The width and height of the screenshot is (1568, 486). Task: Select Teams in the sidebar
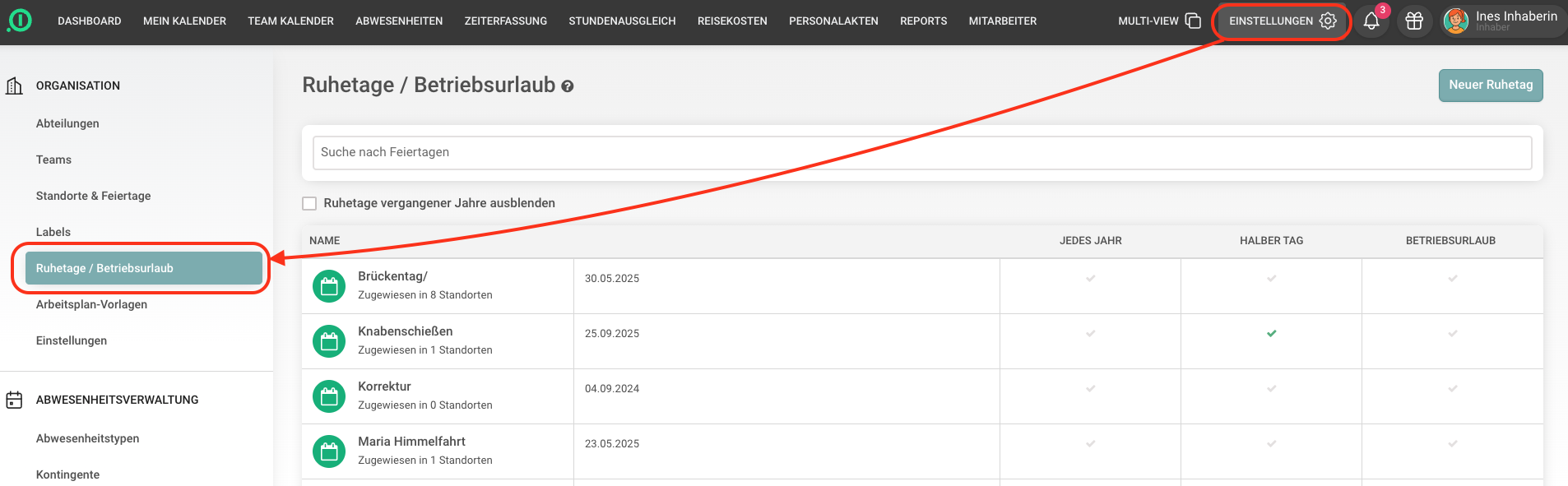click(x=53, y=160)
